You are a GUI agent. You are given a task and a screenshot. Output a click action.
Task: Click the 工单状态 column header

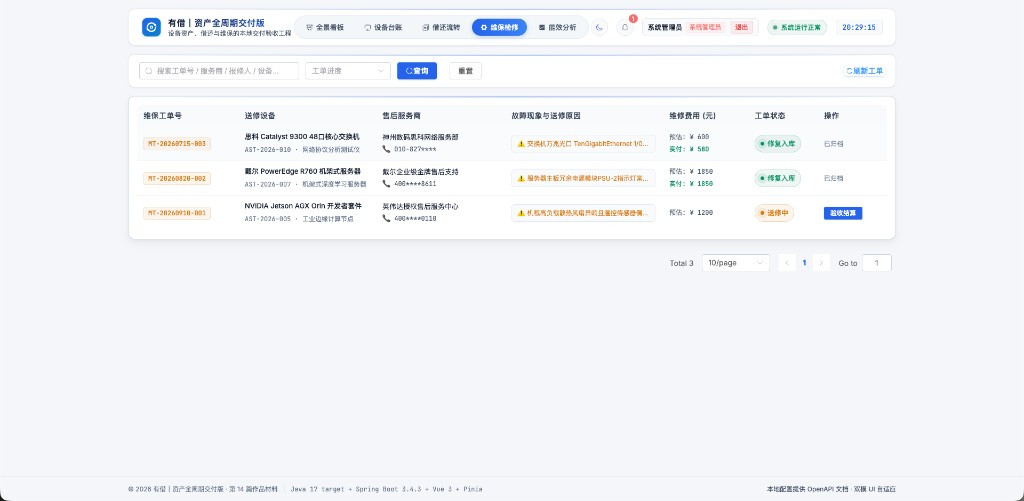click(770, 116)
